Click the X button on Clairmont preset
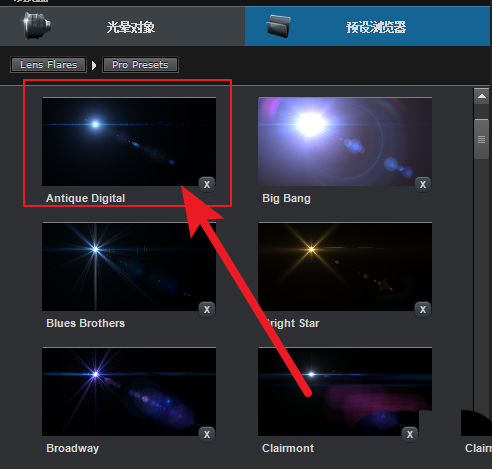The height and width of the screenshot is (469, 492). (410, 434)
